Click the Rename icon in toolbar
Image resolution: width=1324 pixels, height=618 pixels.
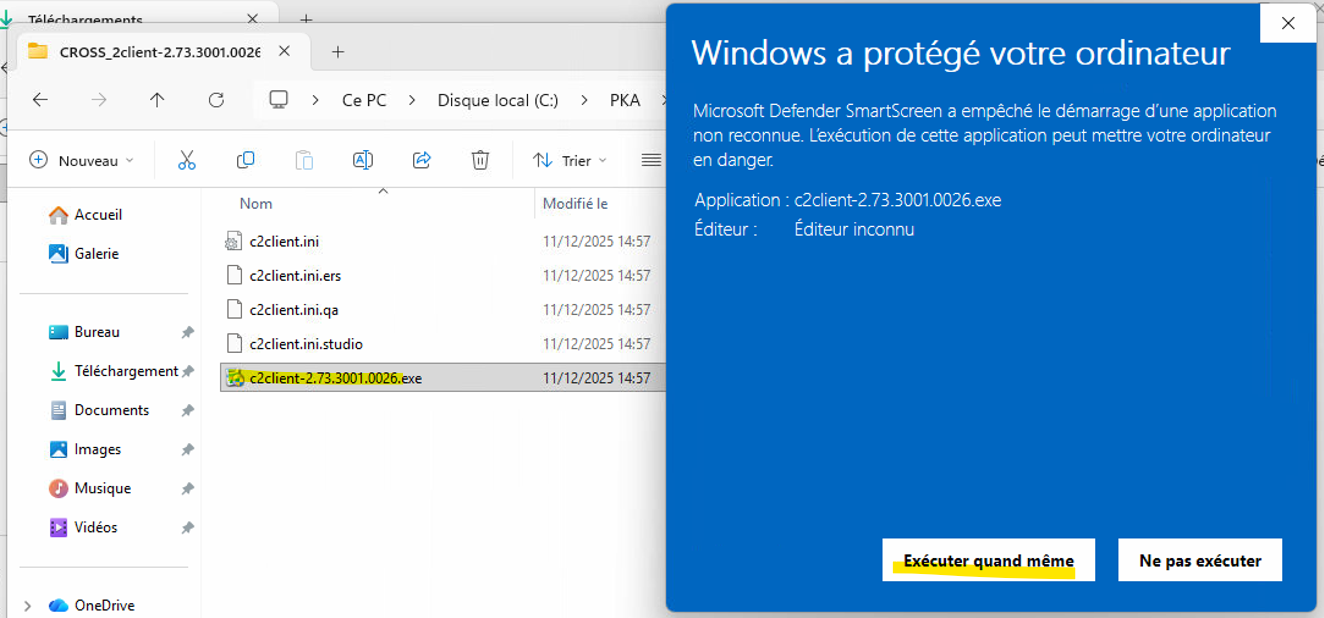point(363,160)
